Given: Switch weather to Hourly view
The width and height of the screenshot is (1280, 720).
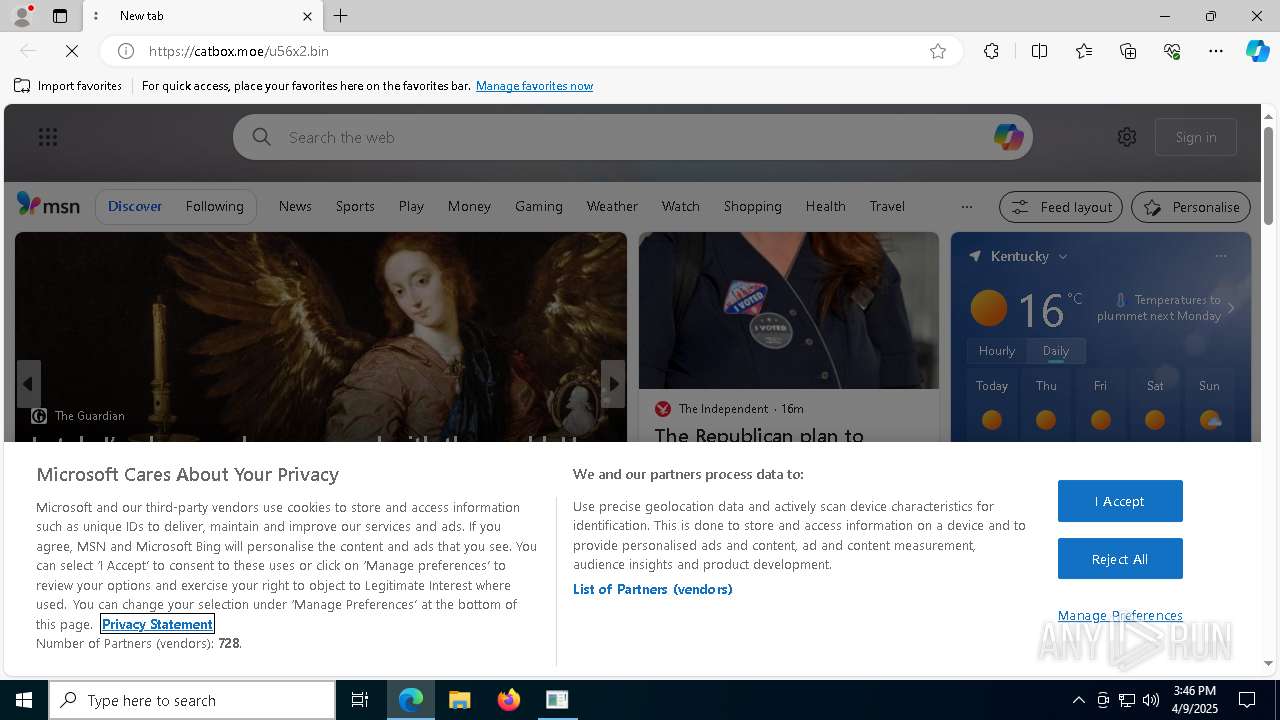Looking at the screenshot, I should (997, 351).
